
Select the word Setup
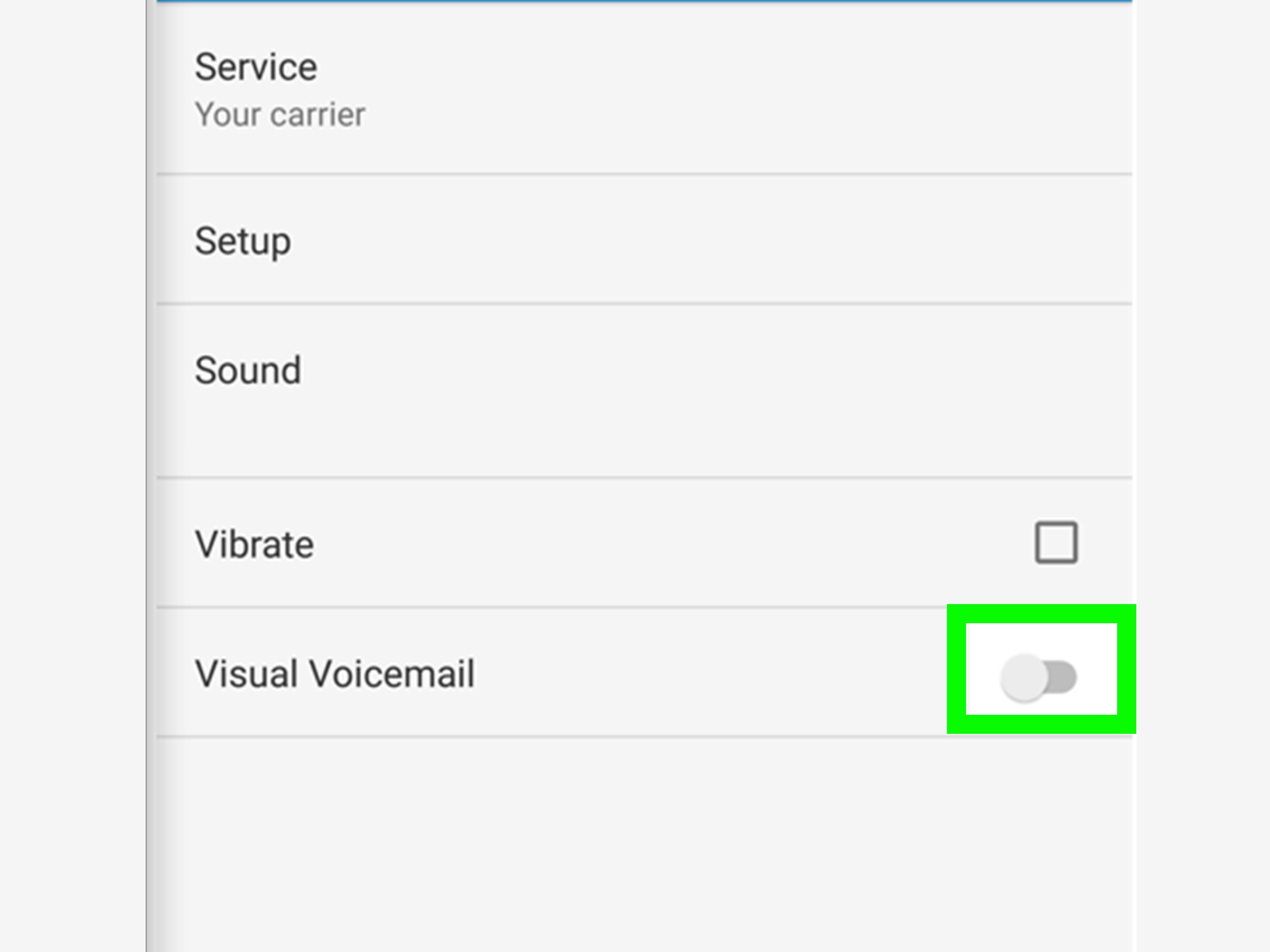(243, 241)
